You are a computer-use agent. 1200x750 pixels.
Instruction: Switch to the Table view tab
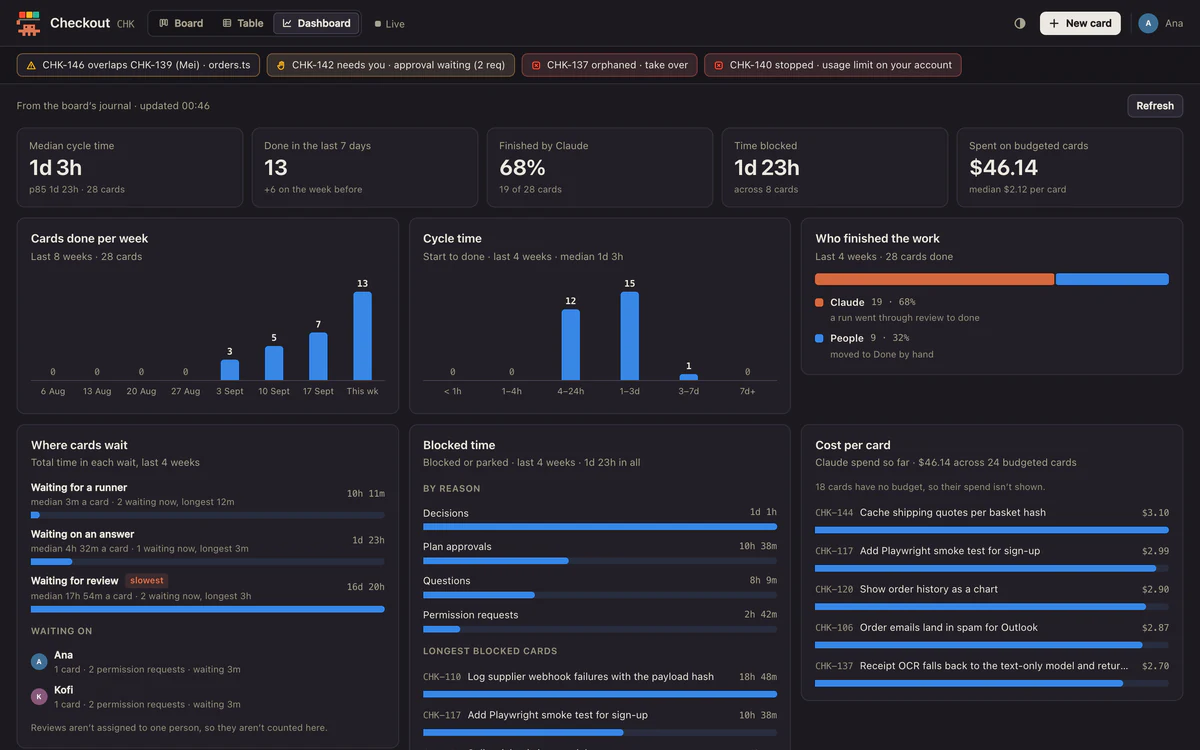pos(243,23)
